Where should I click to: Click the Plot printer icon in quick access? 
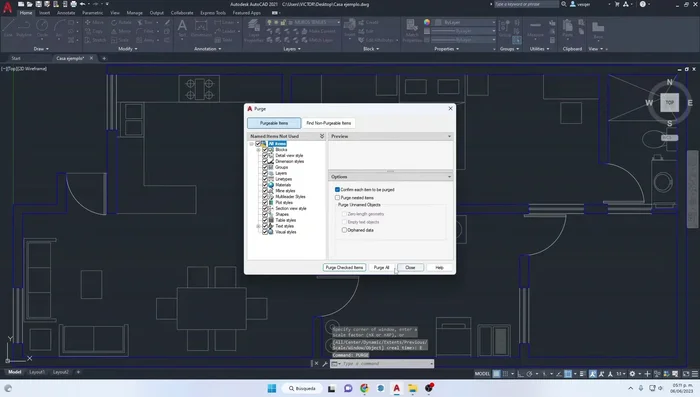pyautogui.click(x=74, y=4)
